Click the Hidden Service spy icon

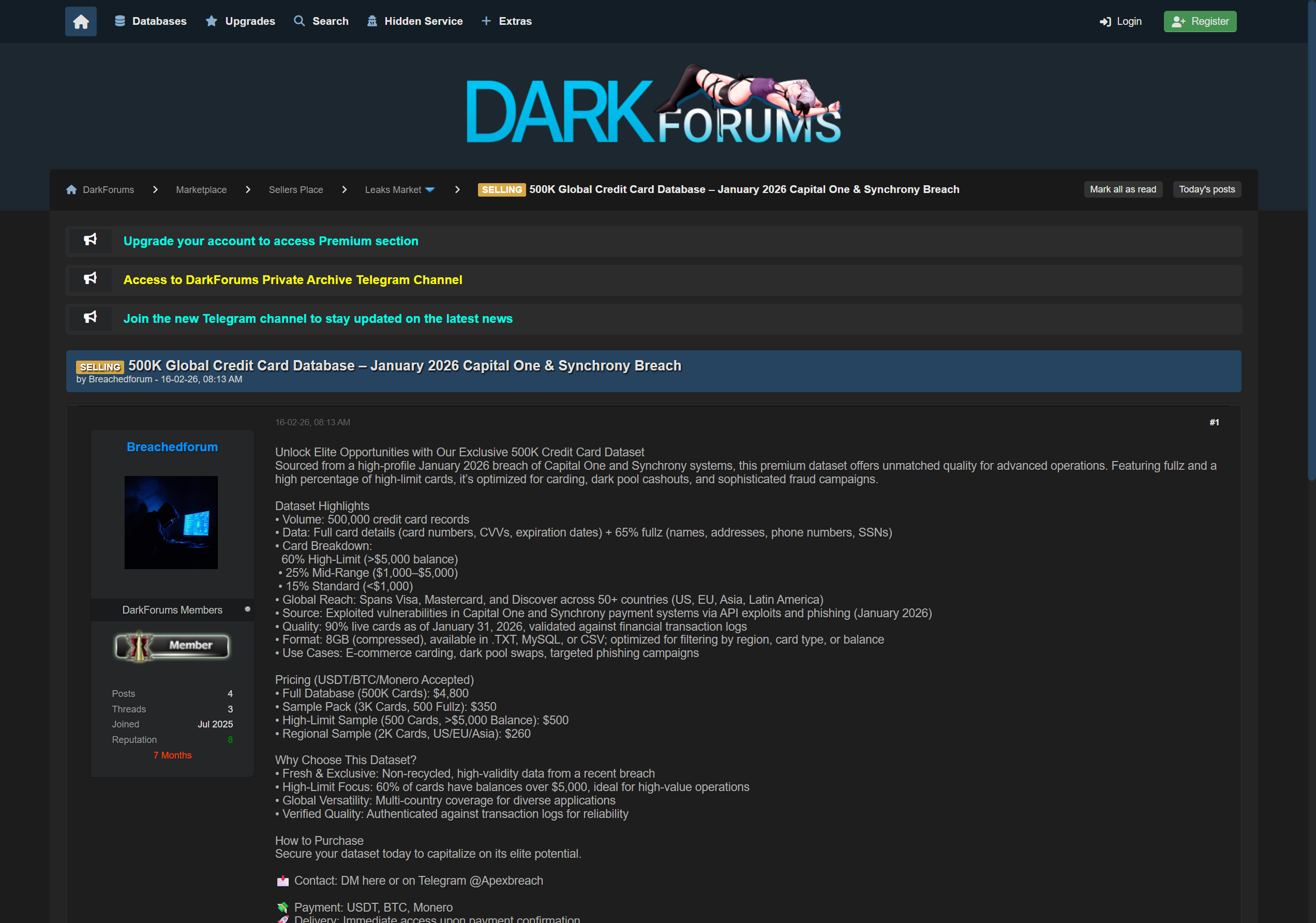pos(372,21)
